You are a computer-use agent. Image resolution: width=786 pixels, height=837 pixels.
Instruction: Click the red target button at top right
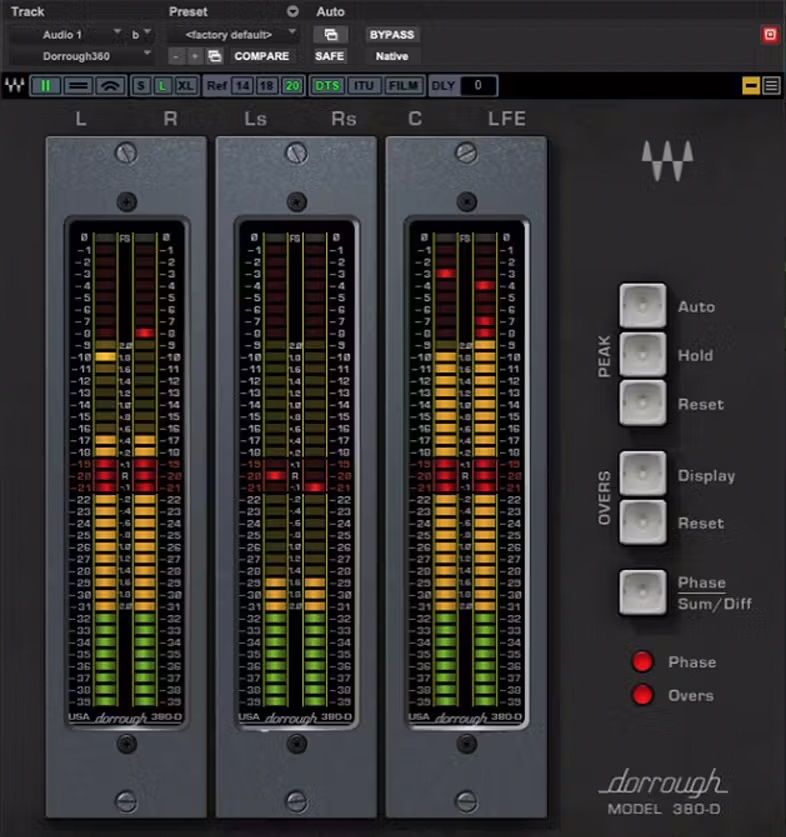click(x=770, y=34)
